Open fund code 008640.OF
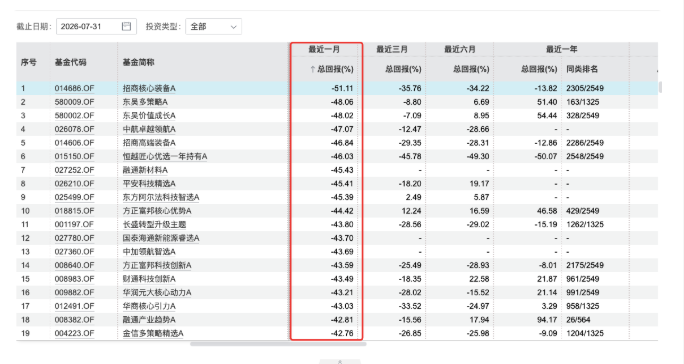The height and width of the screenshot is (364, 684). (x=74, y=265)
